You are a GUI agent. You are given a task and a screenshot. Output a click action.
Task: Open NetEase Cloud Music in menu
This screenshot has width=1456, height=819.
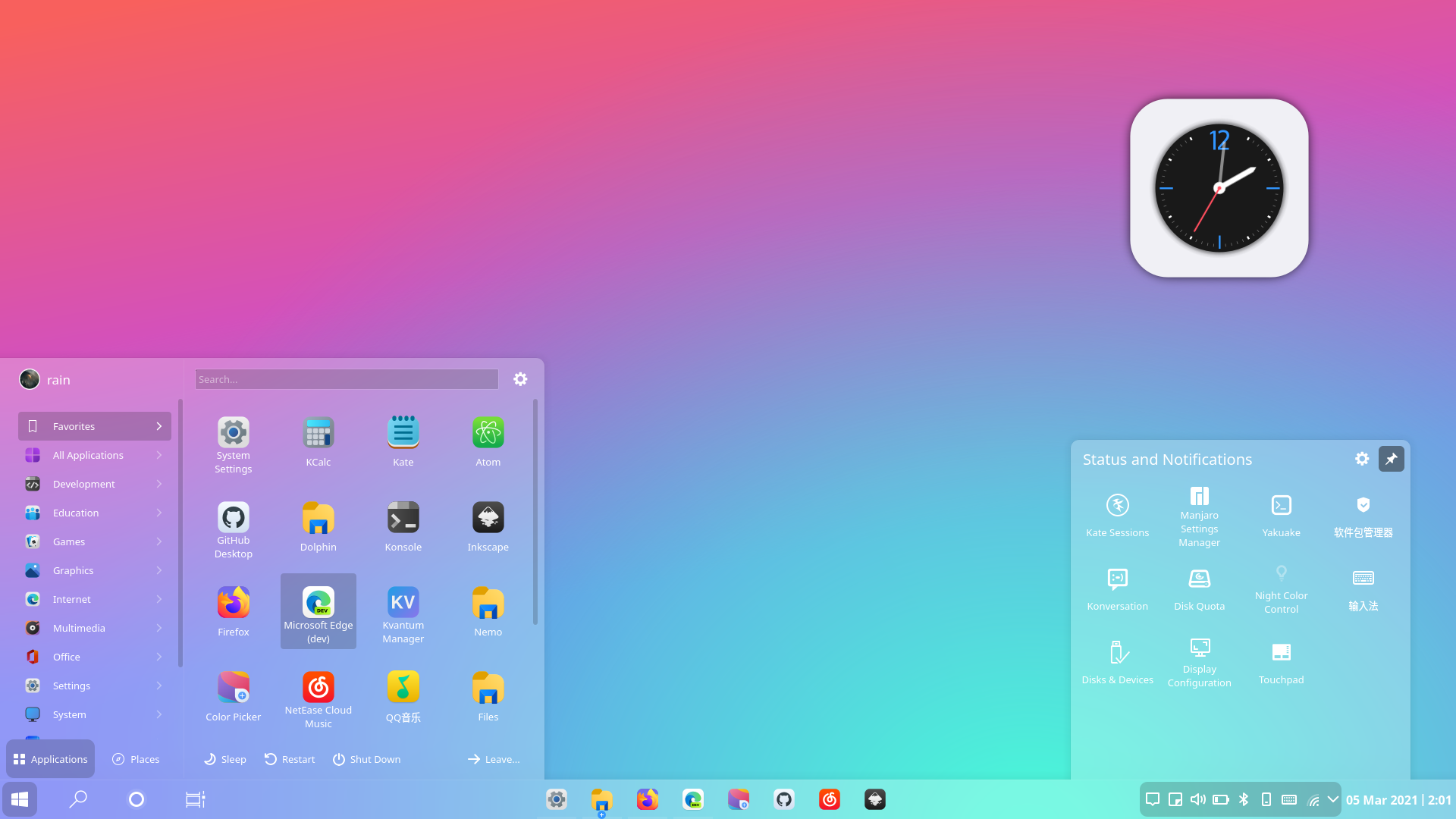tap(318, 700)
